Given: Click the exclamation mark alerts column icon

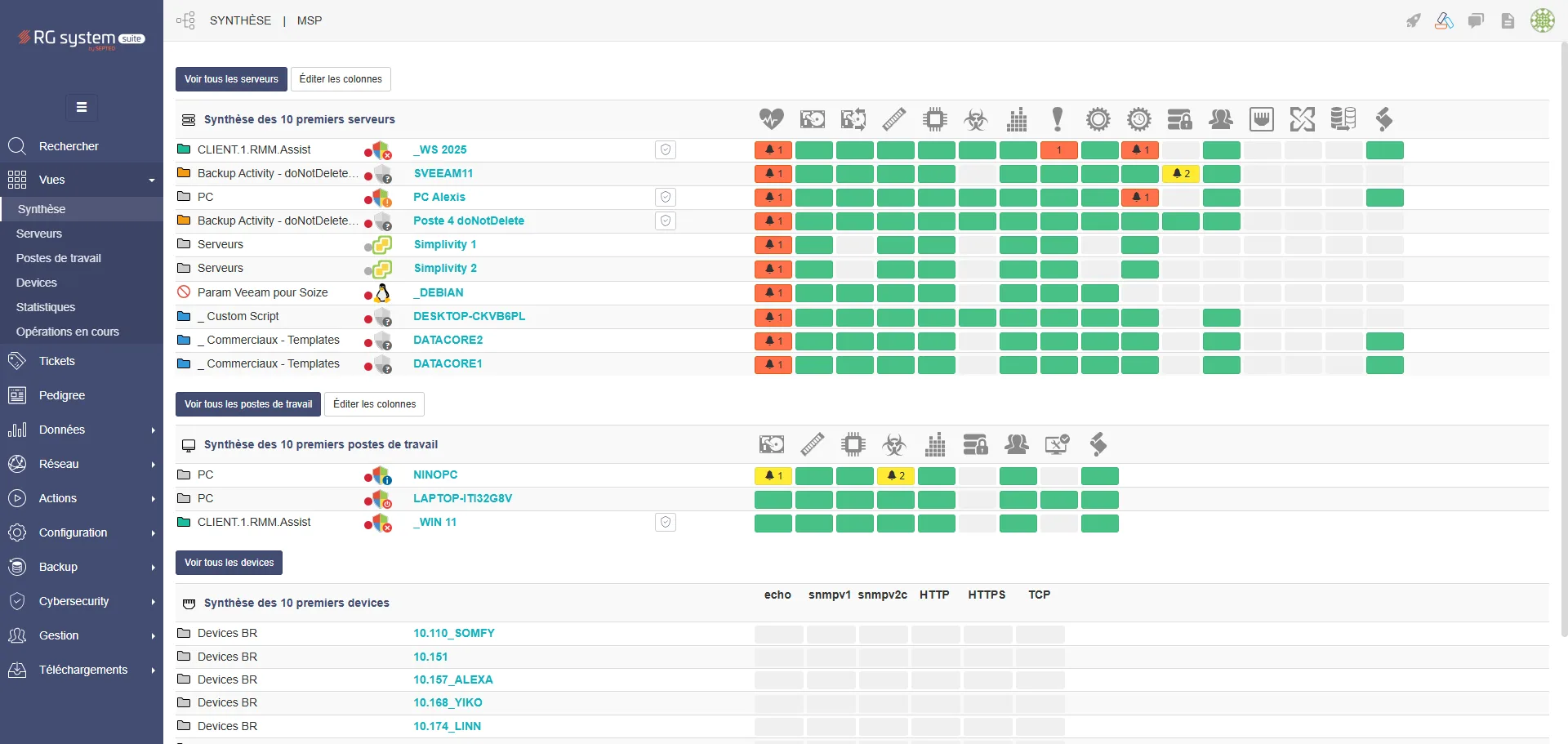Looking at the screenshot, I should click(x=1058, y=119).
